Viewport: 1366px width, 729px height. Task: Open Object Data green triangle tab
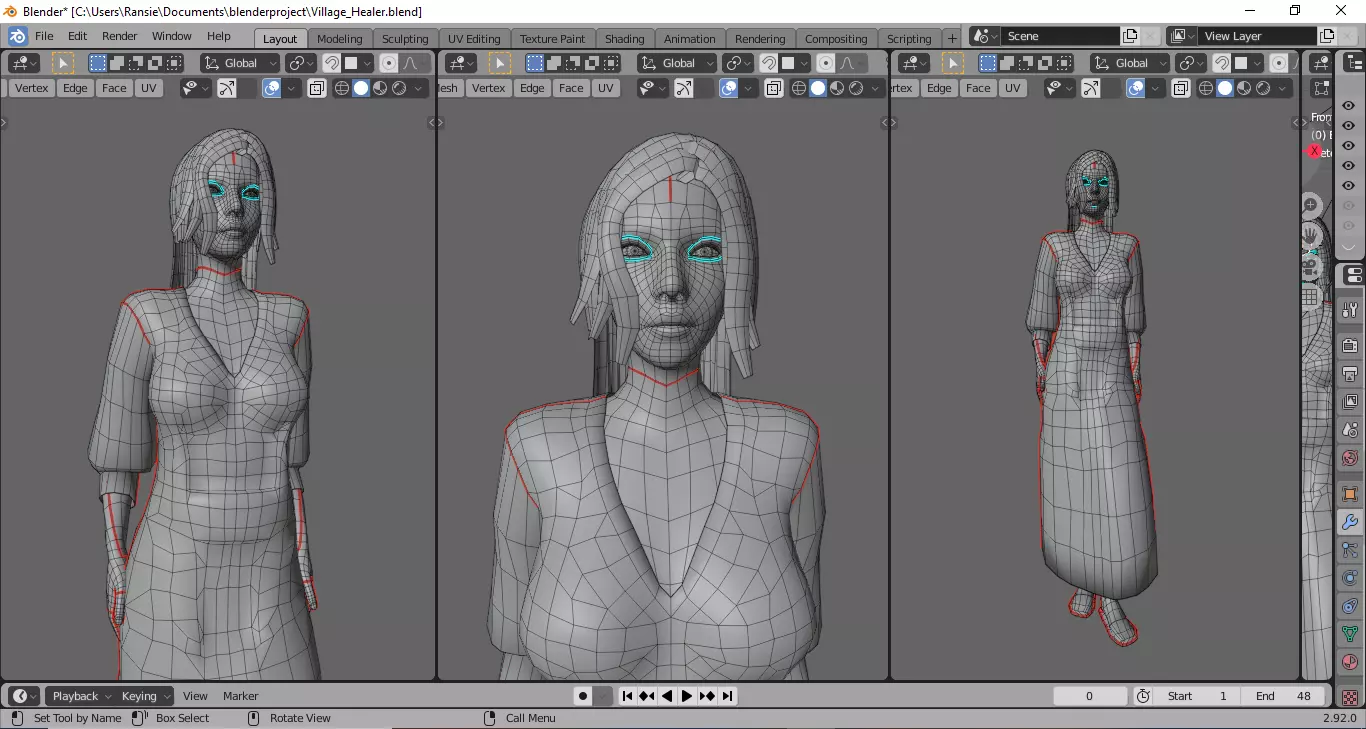click(1350, 634)
